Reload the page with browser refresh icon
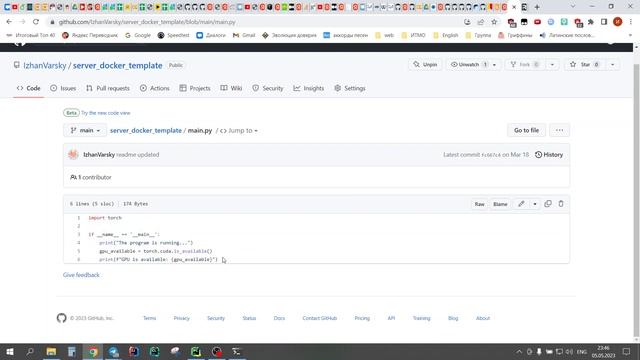This screenshot has height=360, width=640. [x=36, y=22]
